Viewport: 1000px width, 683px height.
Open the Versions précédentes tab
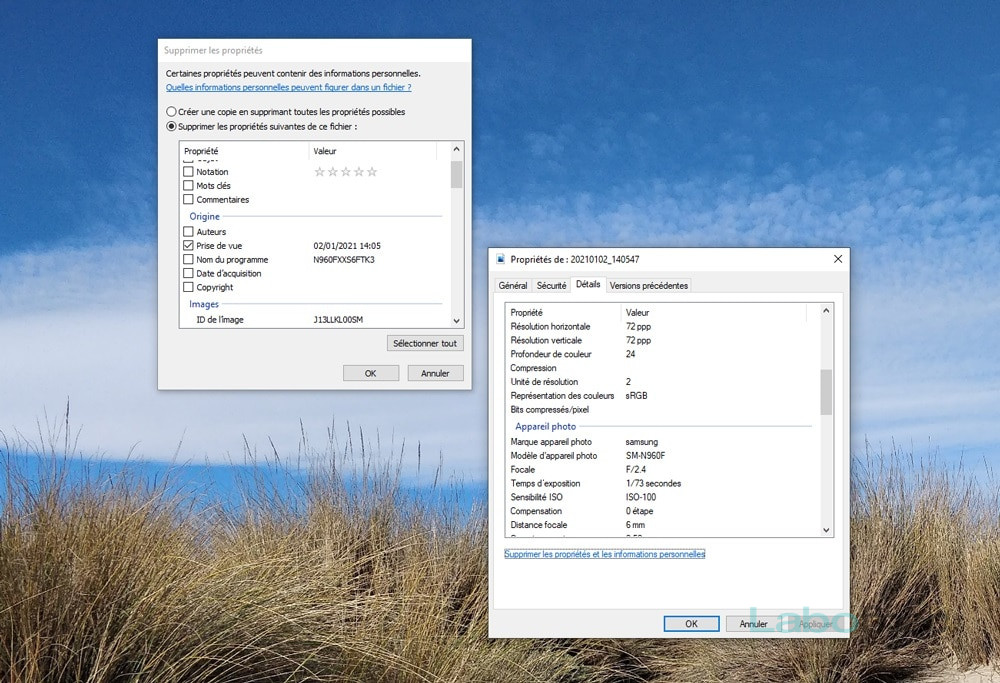[649, 286]
